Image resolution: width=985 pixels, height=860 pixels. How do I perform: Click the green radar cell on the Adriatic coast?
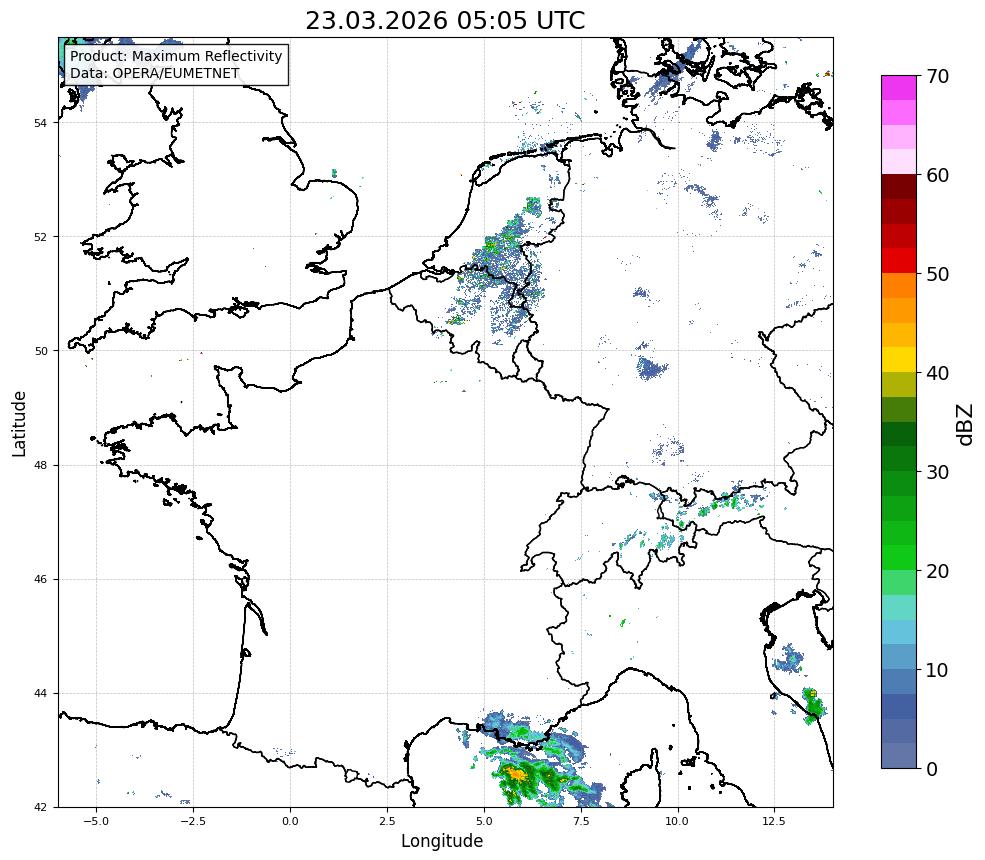[814, 705]
